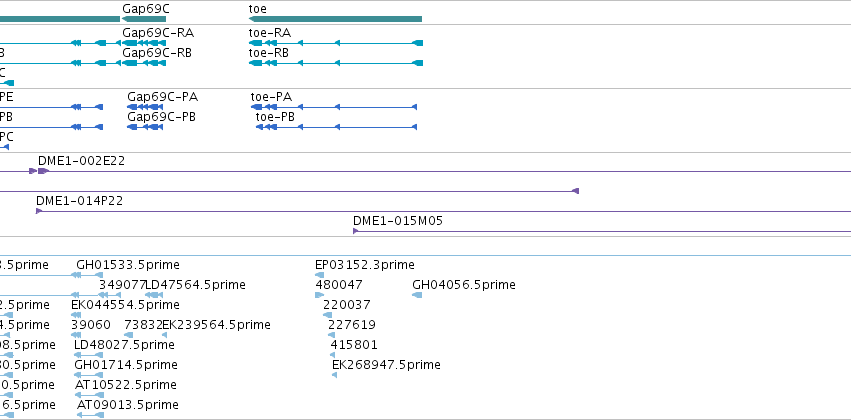The height and width of the screenshot is (420, 851).
Task: Click the 415801 EST arrow
Action: pos(333,355)
